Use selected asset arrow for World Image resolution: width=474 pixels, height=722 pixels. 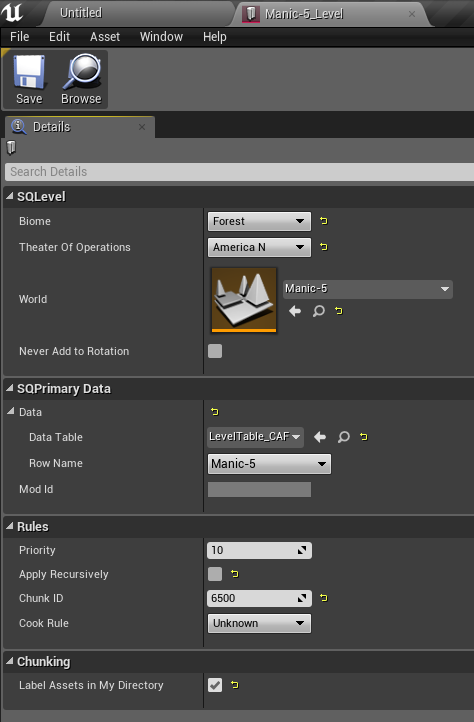pos(295,311)
